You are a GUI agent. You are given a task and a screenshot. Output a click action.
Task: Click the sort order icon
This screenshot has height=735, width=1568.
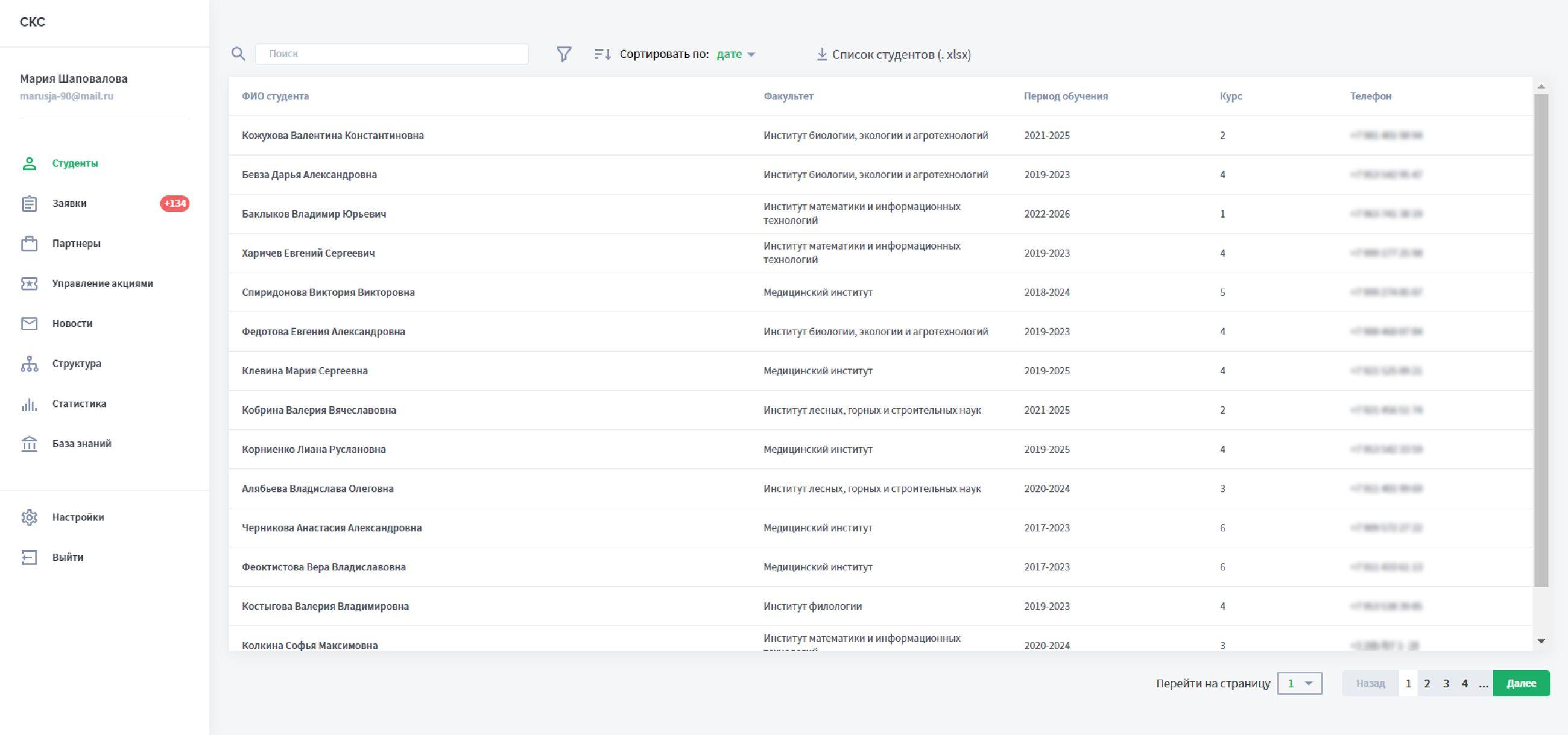pyautogui.click(x=602, y=54)
